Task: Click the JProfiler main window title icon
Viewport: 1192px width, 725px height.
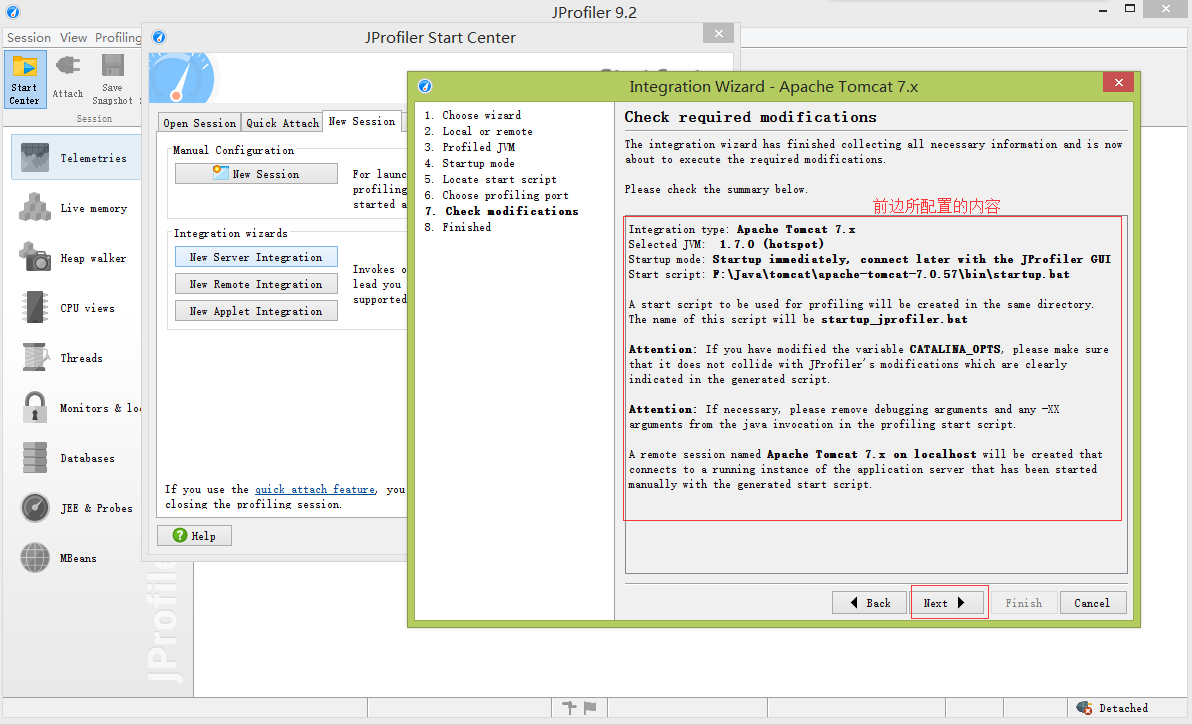Action: pos(13,12)
